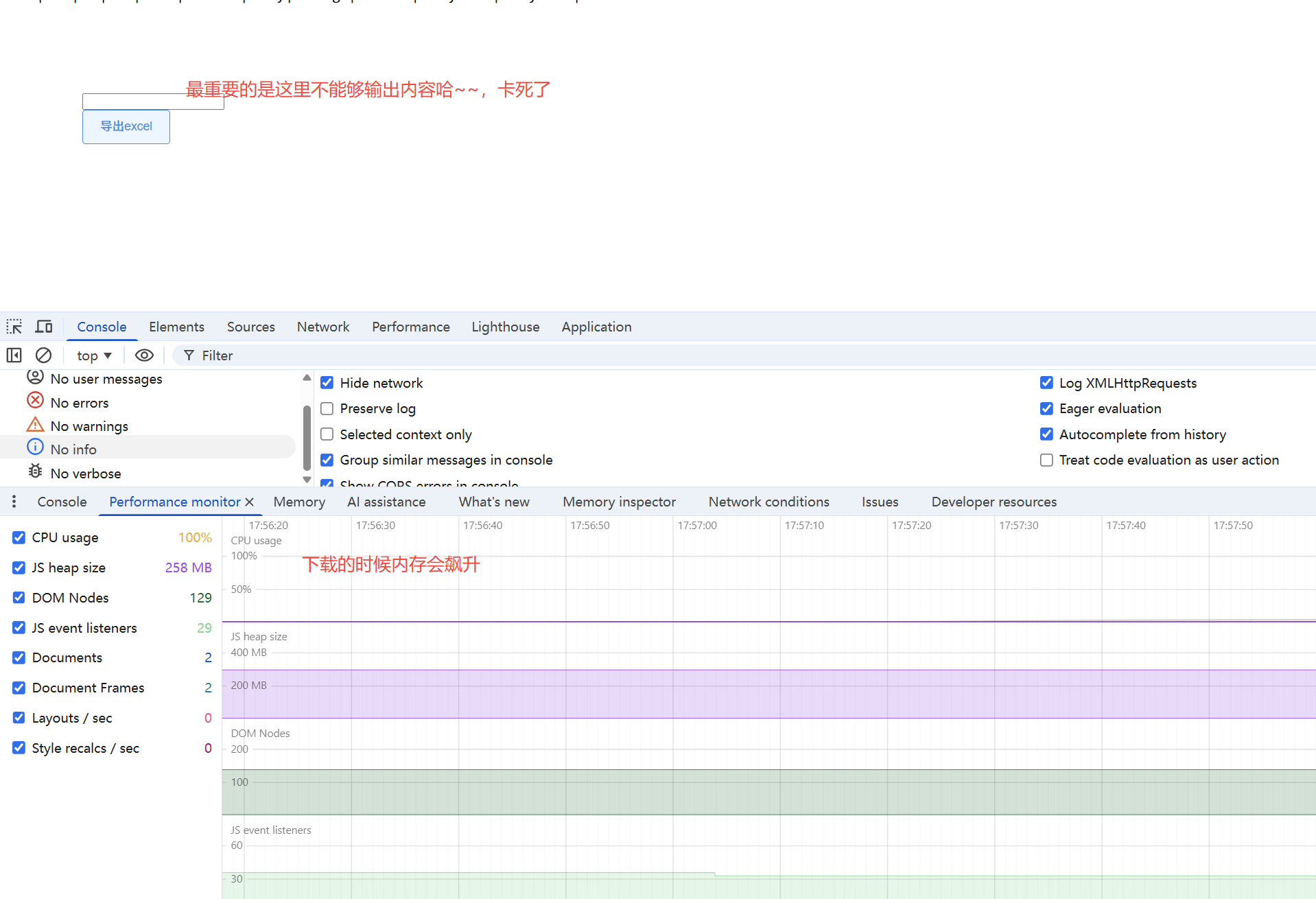
Task: Uncheck the JS event listeners metric
Action: (x=19, y=628)
